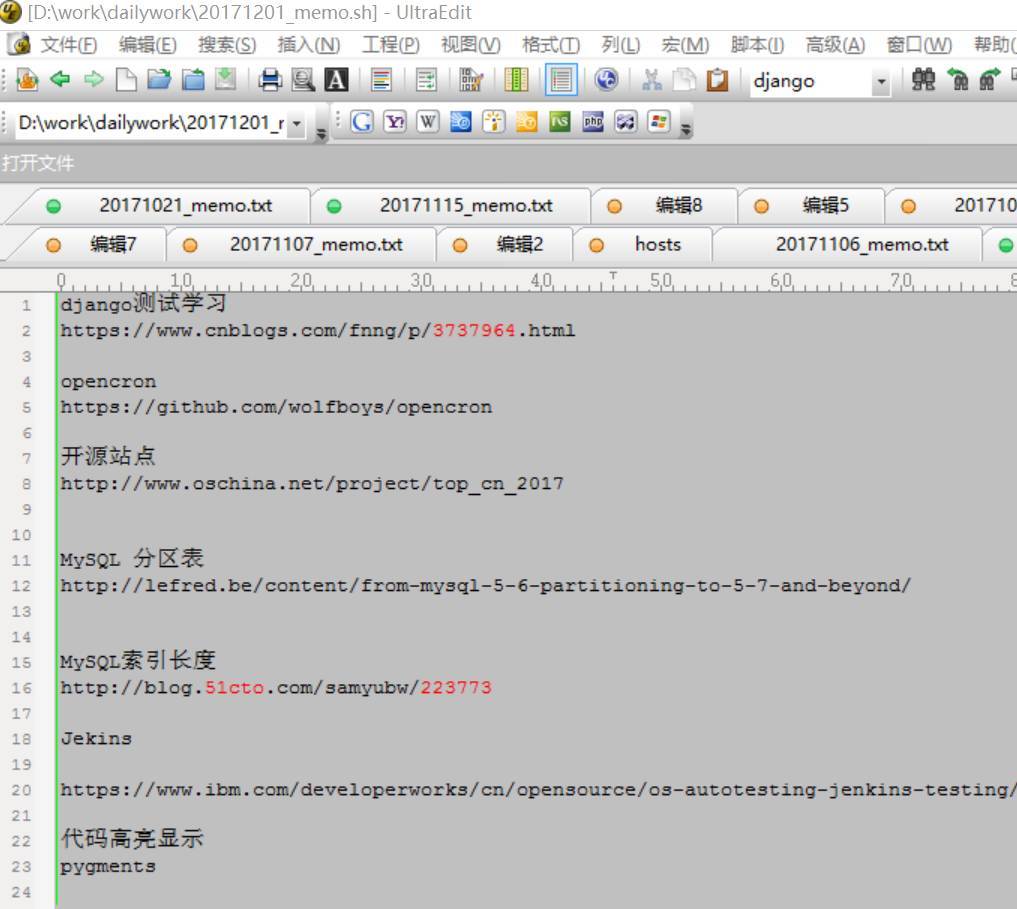
Task: Toggle the highlighted file view list icon
Action: pyautogui.click(x=561, y=80)
